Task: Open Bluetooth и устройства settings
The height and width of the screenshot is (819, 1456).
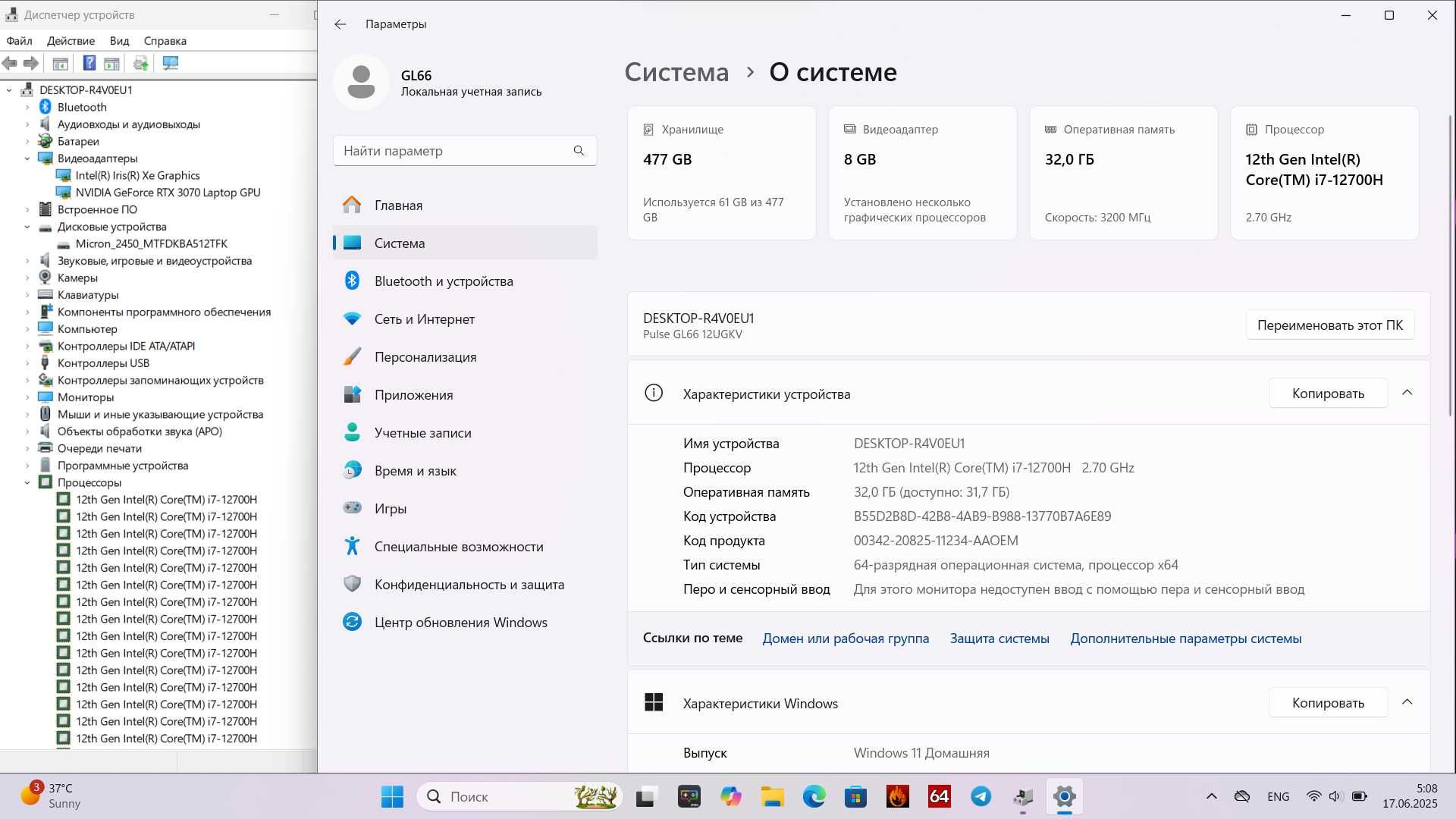Action: (x=465, y=281)
